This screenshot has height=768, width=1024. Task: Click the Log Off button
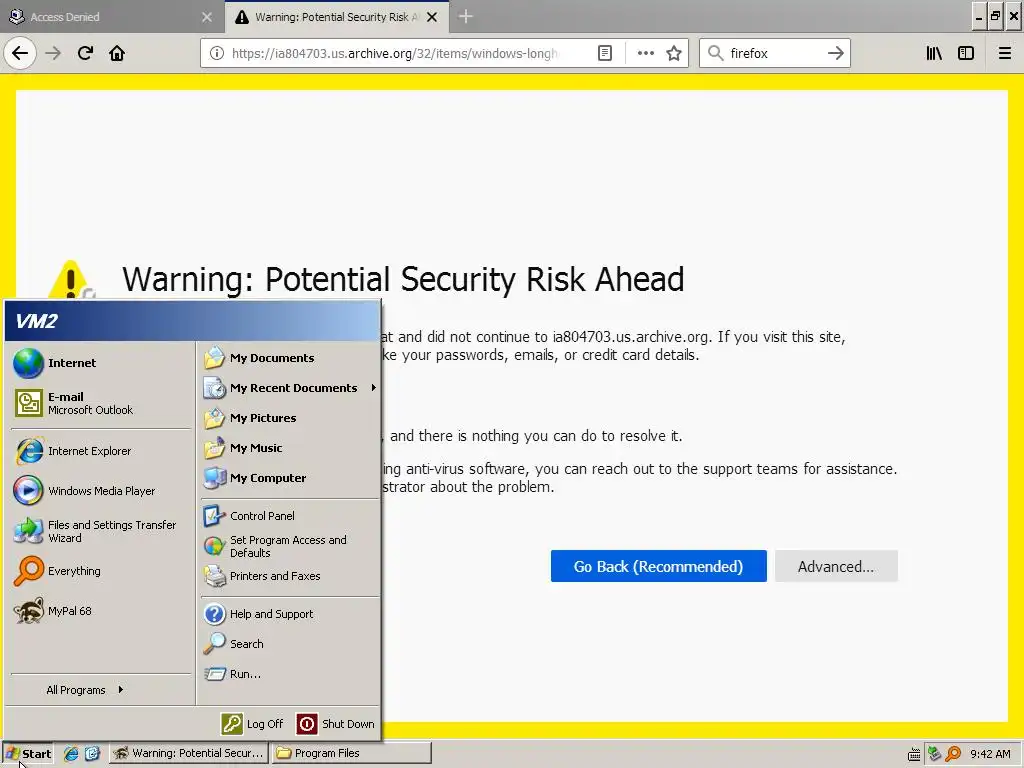[253, 724]
